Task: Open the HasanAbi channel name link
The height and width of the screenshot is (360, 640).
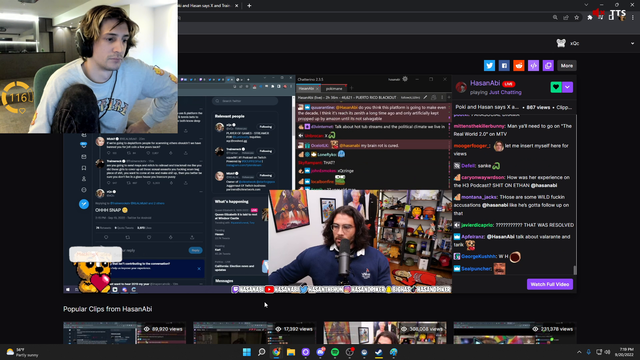Action: 485,83
